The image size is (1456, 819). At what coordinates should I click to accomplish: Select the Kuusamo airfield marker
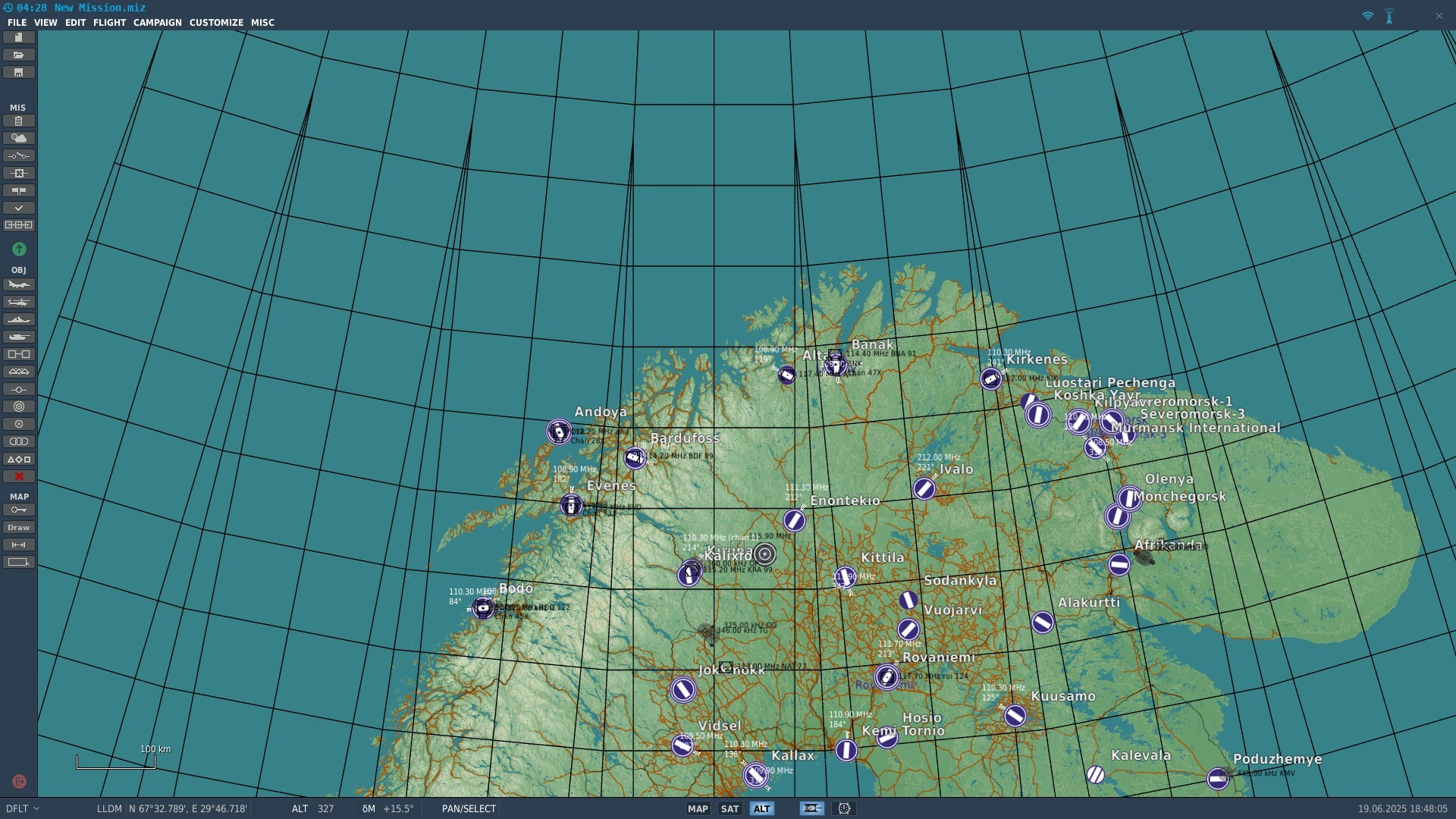pyautogui.click(x=1015, y=715)
